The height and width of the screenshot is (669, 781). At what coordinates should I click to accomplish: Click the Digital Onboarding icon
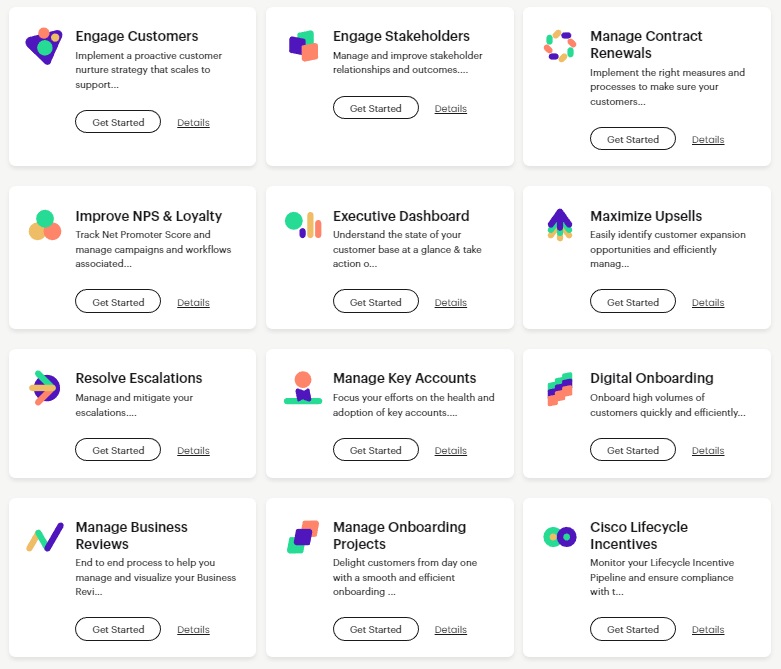(x=559, y=389)
